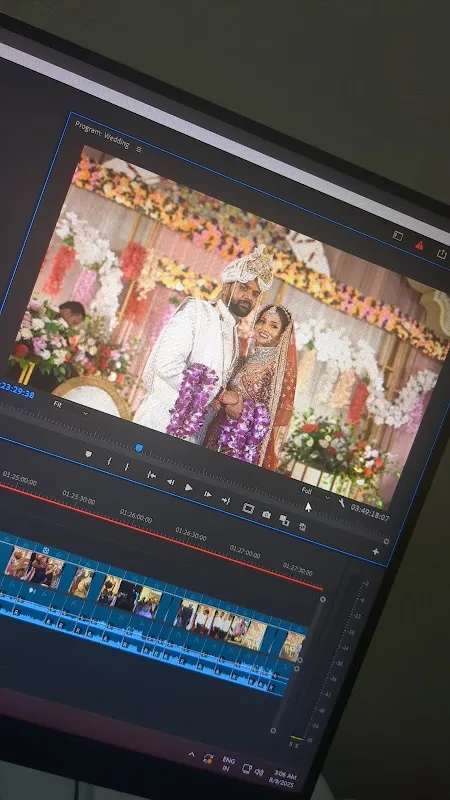Open the plus Button Editor icon
Image resolution: width=450 pixels, height=800 pixels.
(376, 552)
